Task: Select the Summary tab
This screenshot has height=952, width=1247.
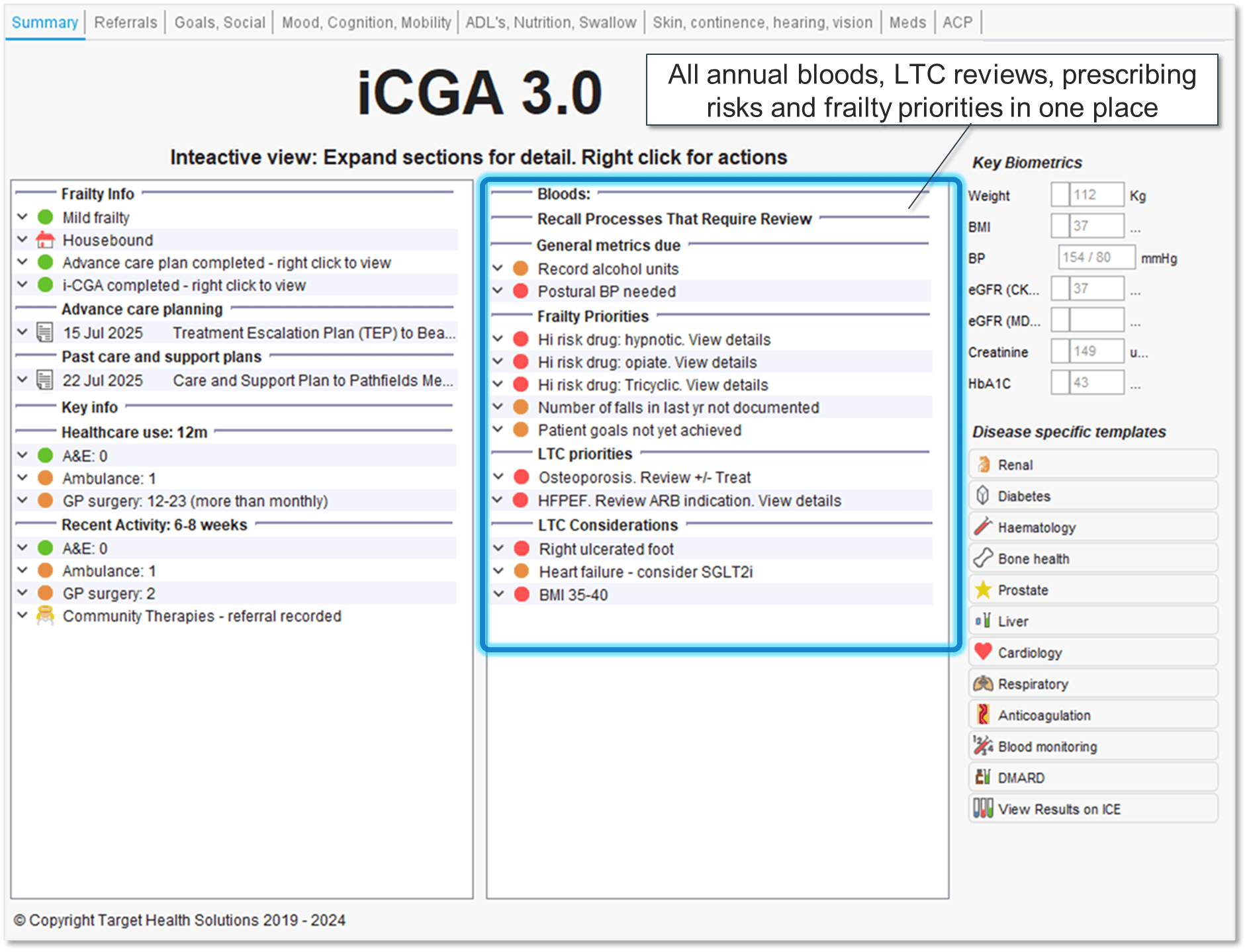Action: (45, 22)
